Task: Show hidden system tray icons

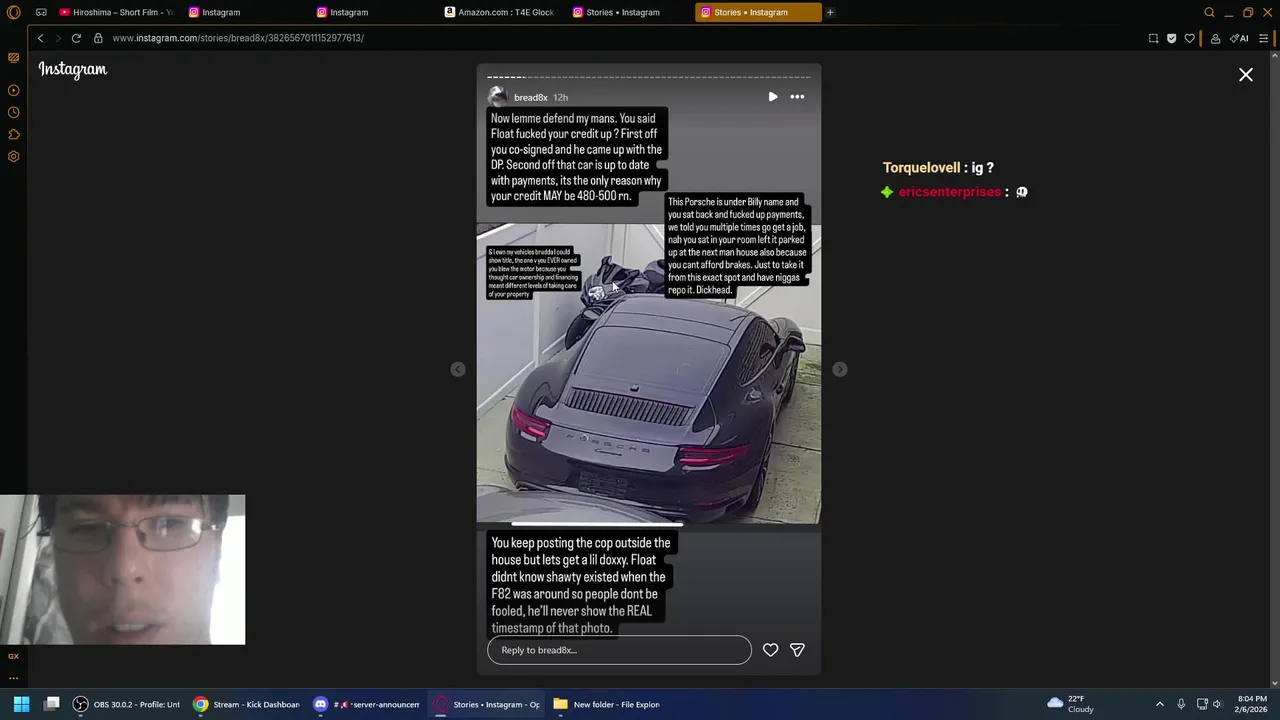Action: coord(1160,704)
